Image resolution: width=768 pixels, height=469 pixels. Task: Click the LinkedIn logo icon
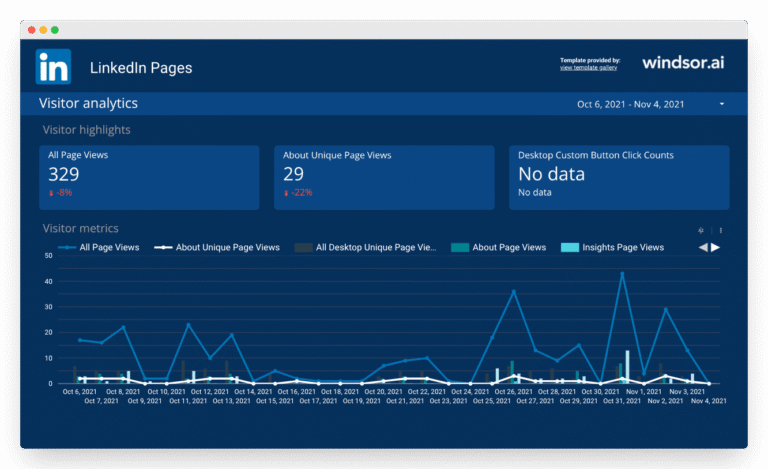tap(53, 67)
